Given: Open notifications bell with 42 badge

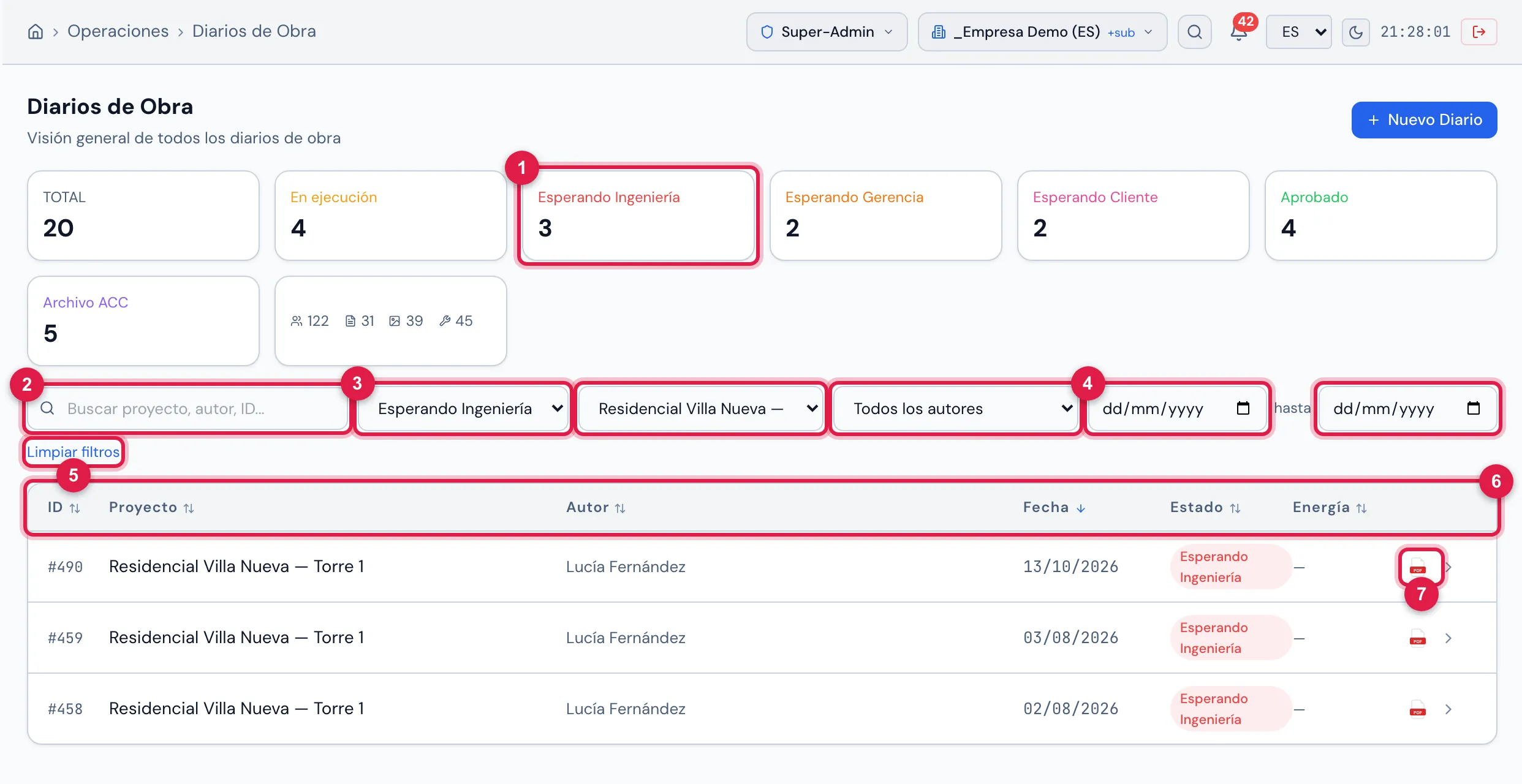Looking at the screenshot, I should click(1239, 32).
